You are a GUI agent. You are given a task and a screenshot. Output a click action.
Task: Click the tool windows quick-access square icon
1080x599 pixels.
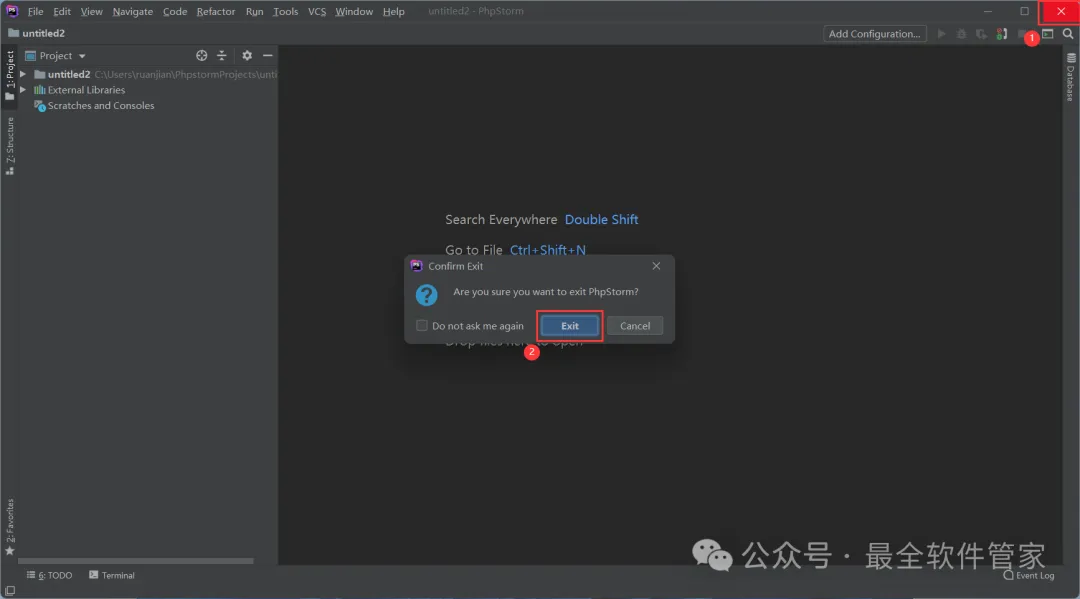click(10, 591)
